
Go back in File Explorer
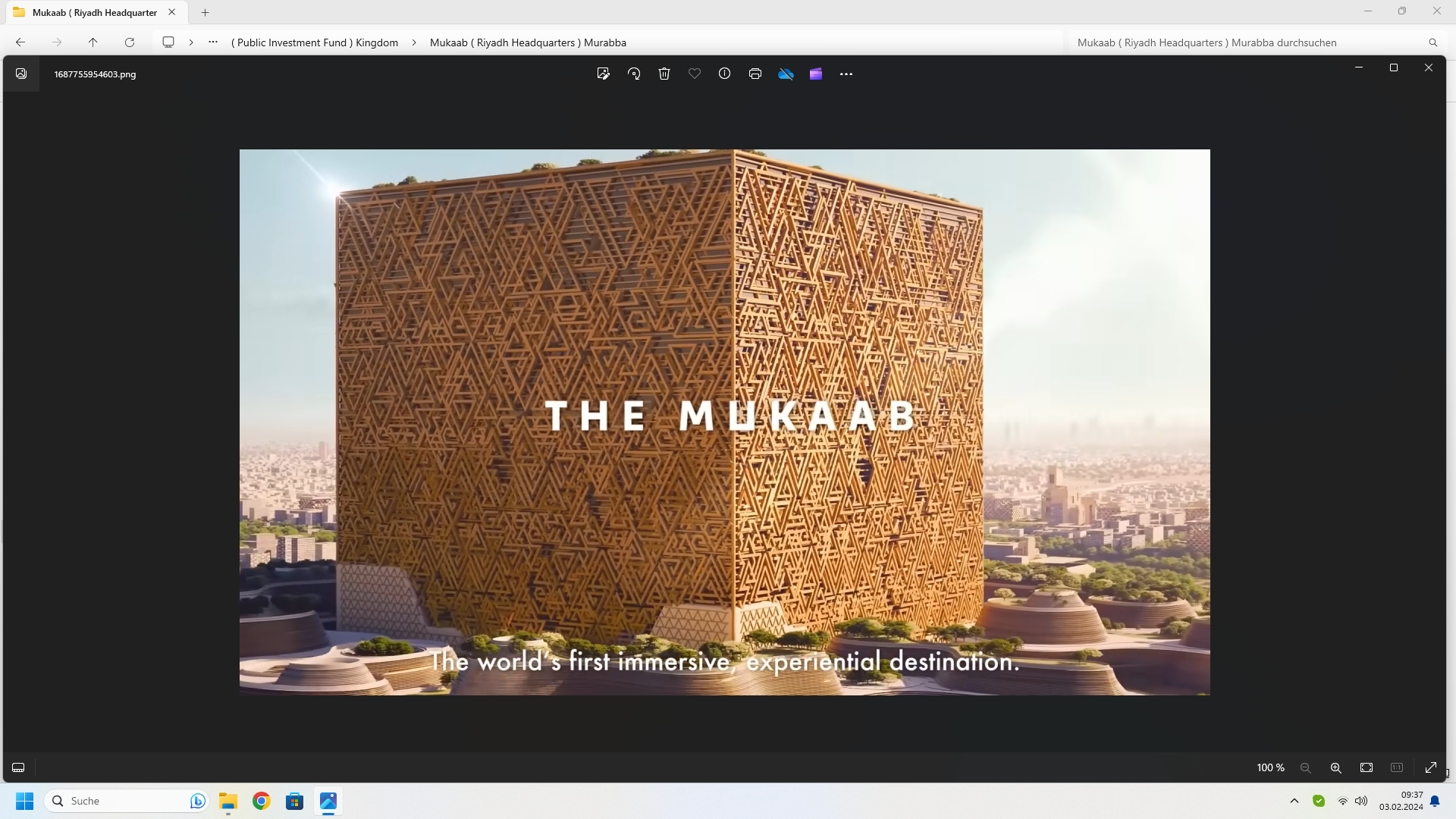(20, 42)
